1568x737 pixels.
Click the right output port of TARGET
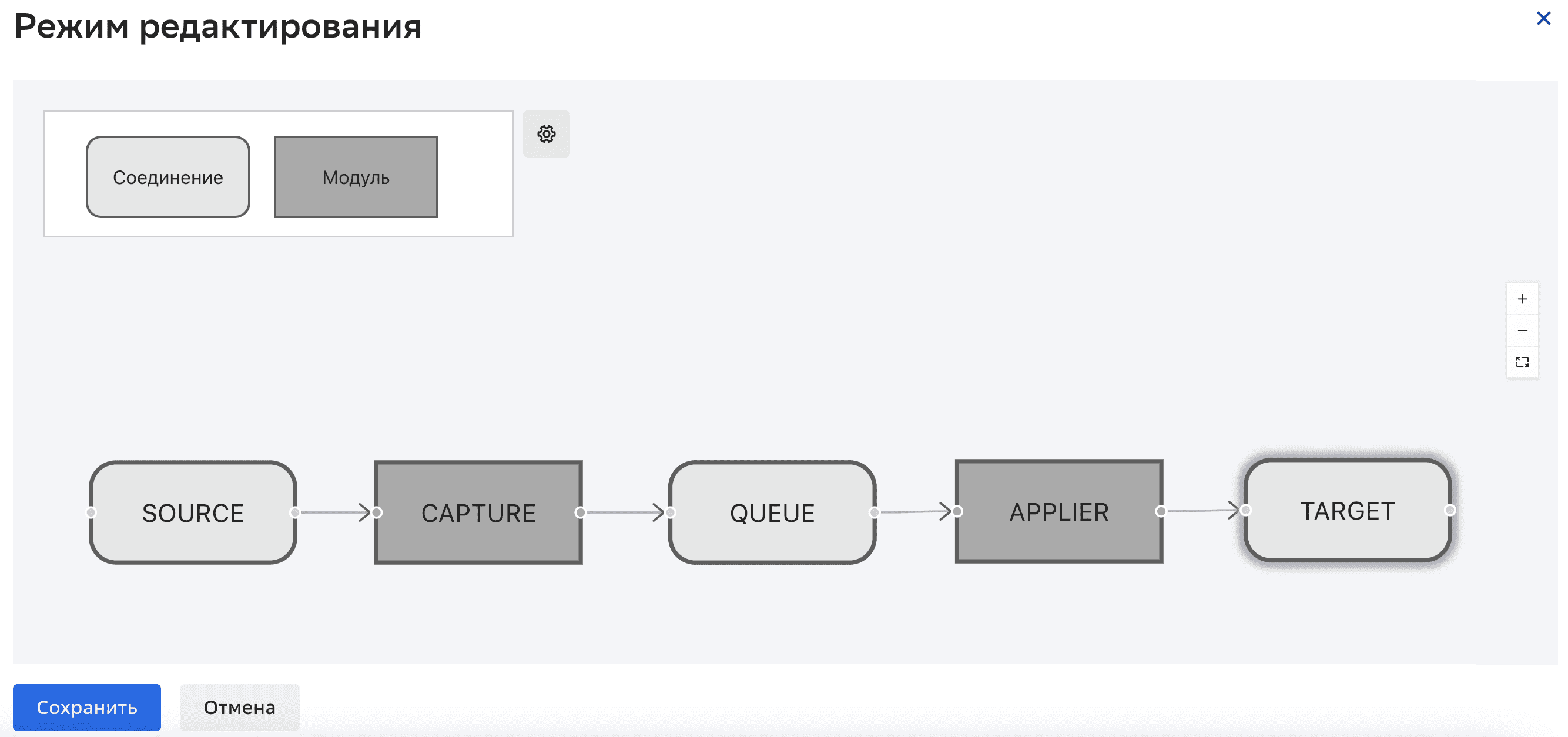click(1450, 510)
